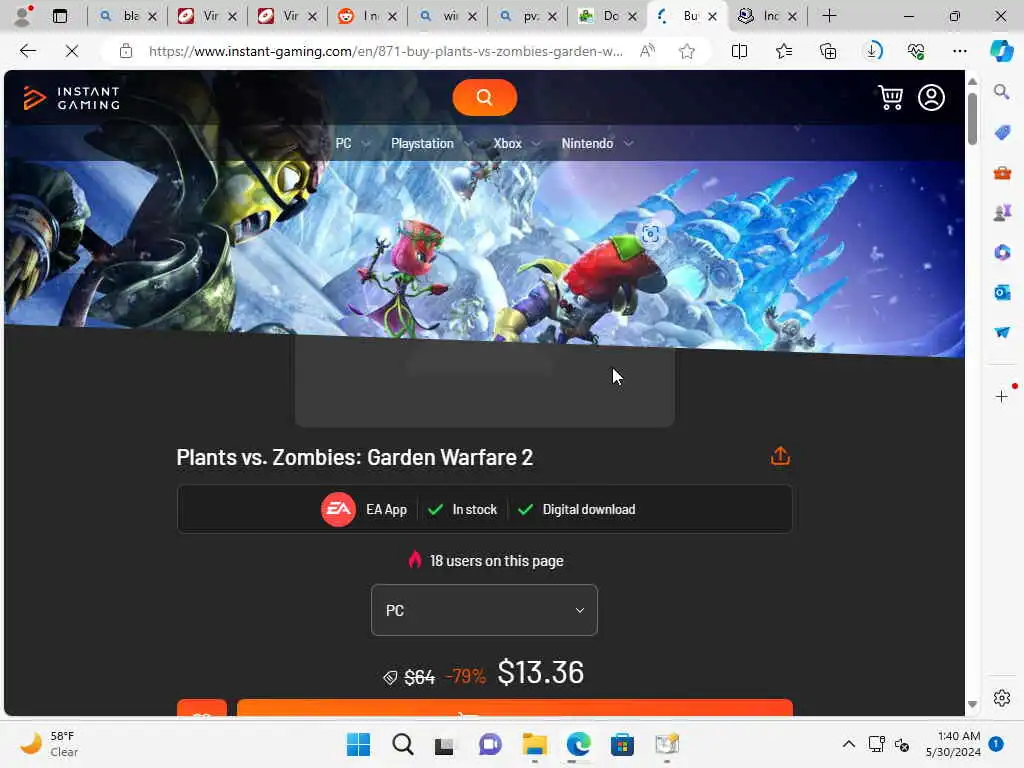Viewport: 1024px width, 768px height.
Task: Click the page URL address bar
Action: tap(385, 51)
